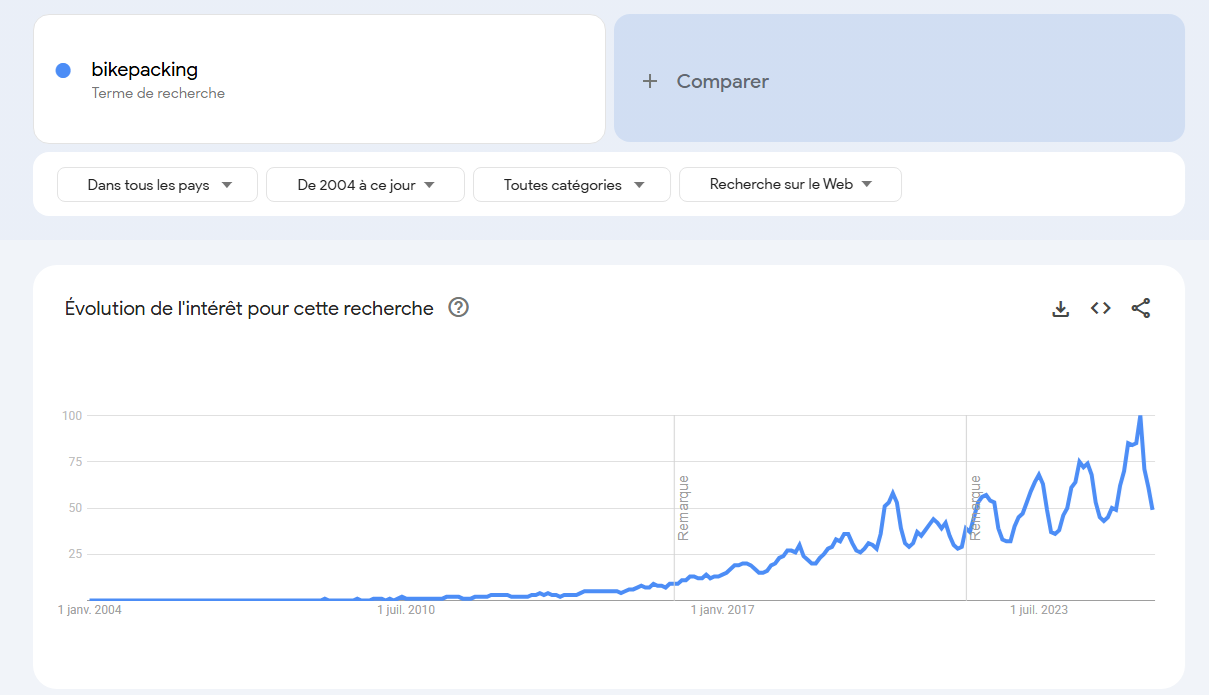Open the help question mark icon
This screenshot has width=1209, height=695.
pyautogui.click(x=459, y=308)
